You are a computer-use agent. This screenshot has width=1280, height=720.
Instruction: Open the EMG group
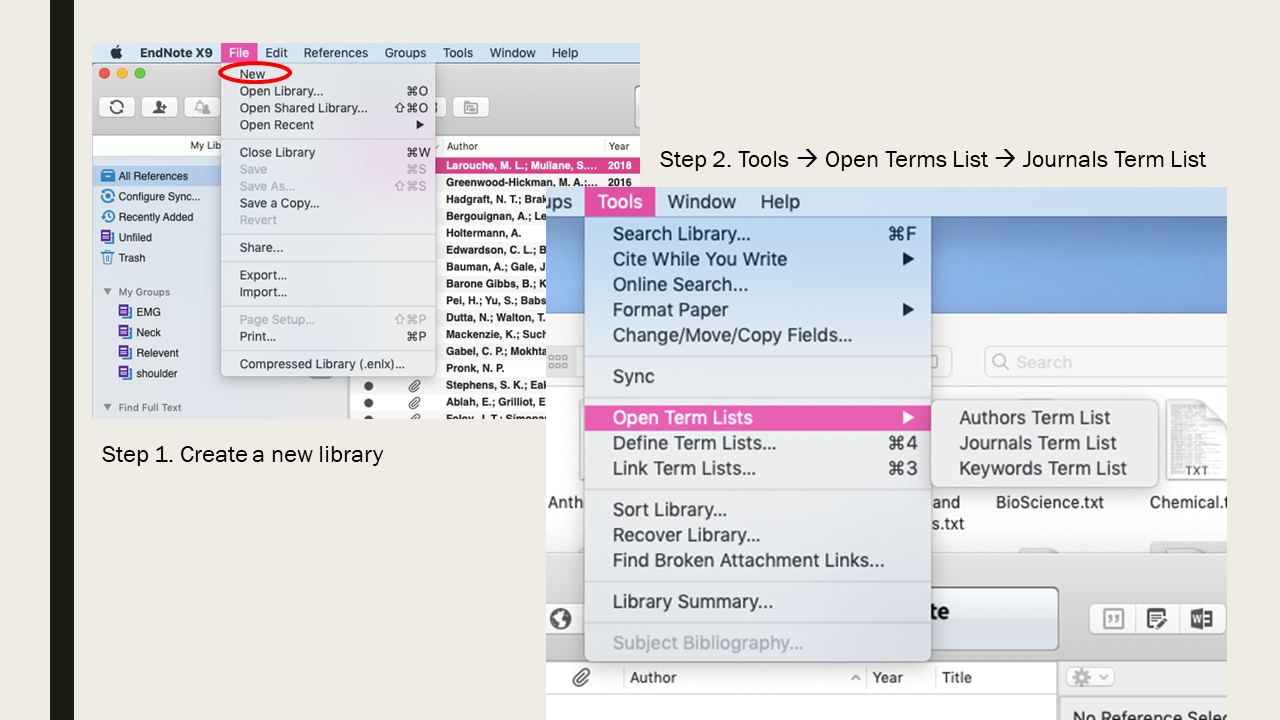coord(148,312)
